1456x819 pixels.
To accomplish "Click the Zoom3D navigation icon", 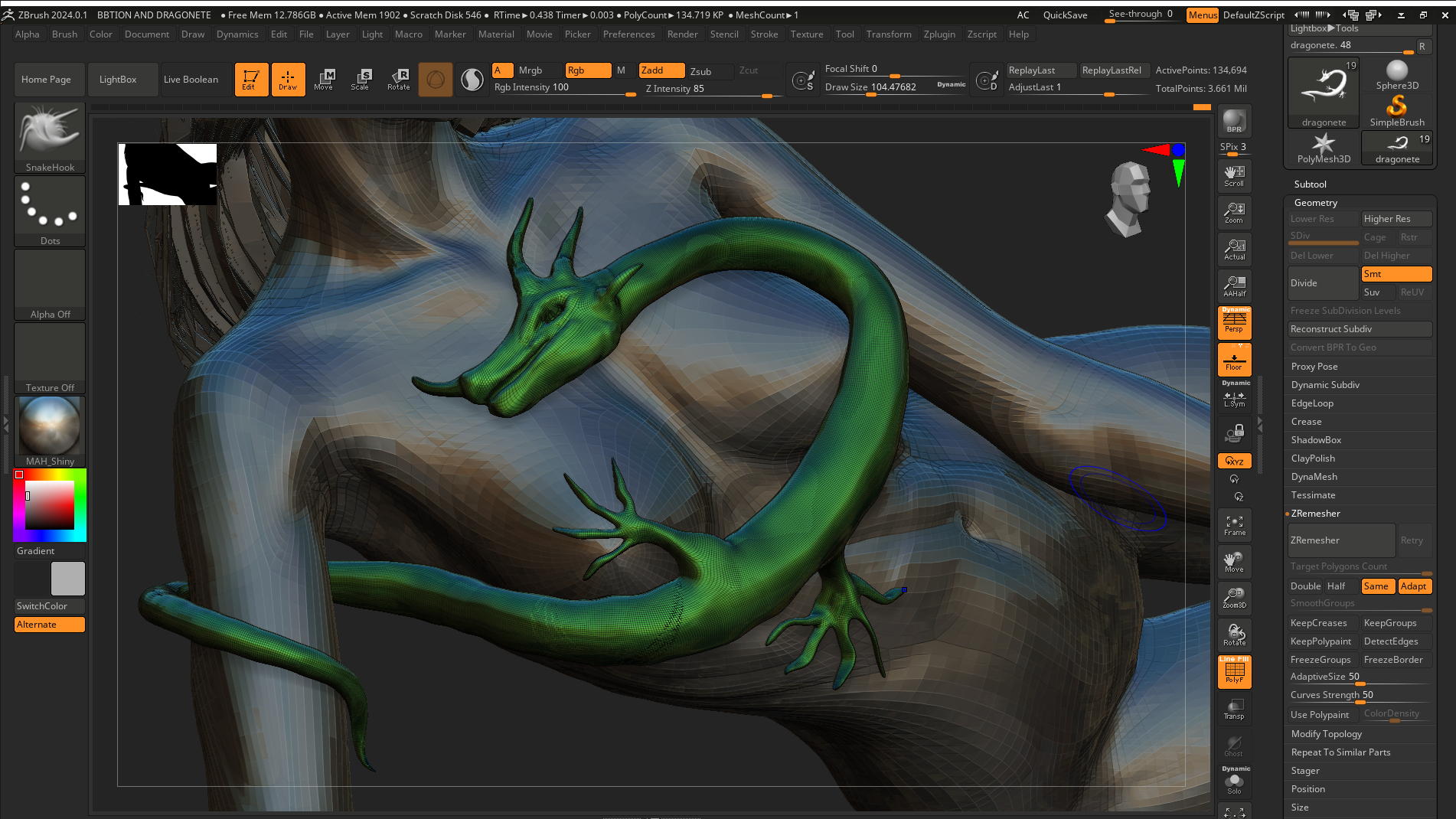I will [1234, 598].
